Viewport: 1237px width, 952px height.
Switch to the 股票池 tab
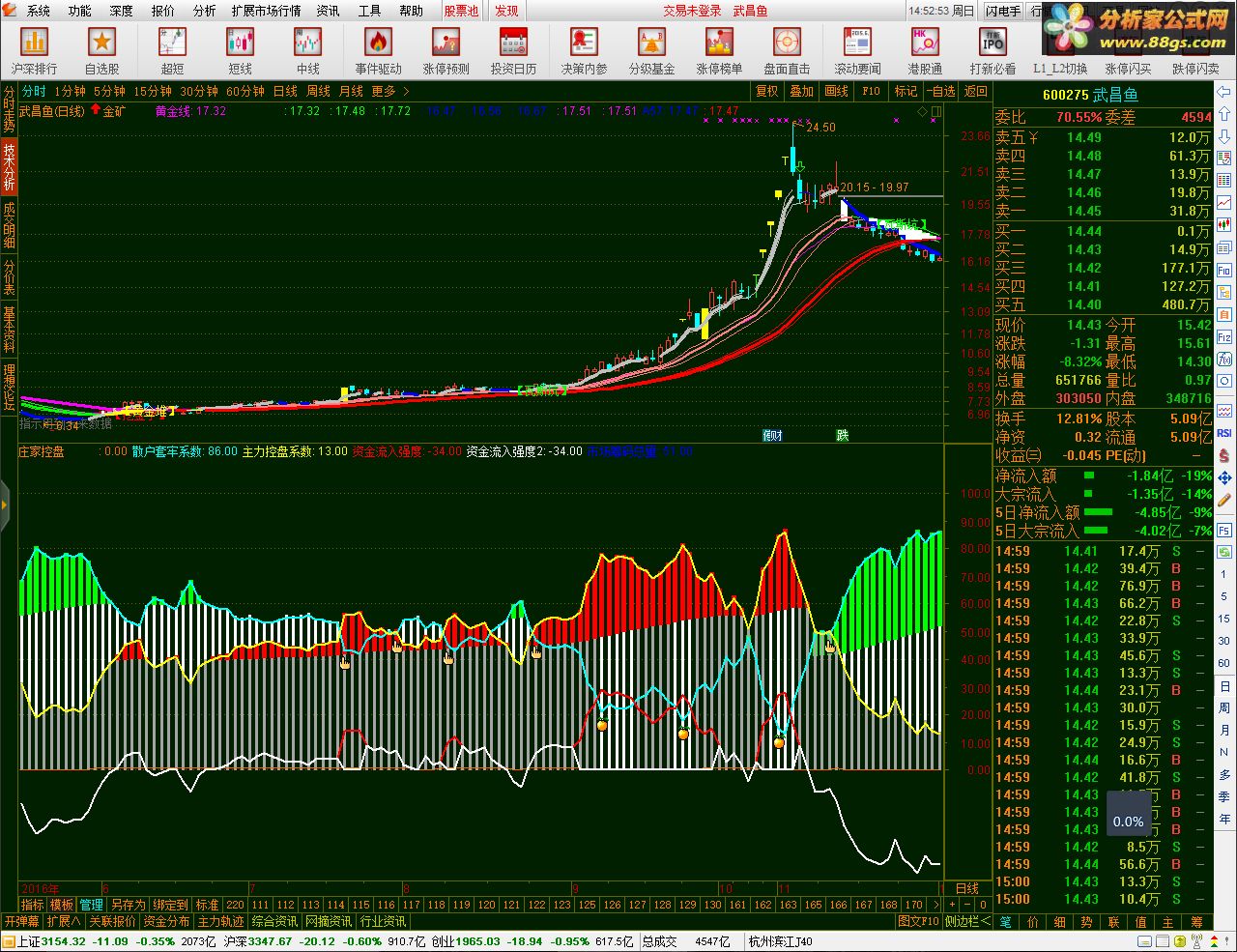[x=461, y=11]
